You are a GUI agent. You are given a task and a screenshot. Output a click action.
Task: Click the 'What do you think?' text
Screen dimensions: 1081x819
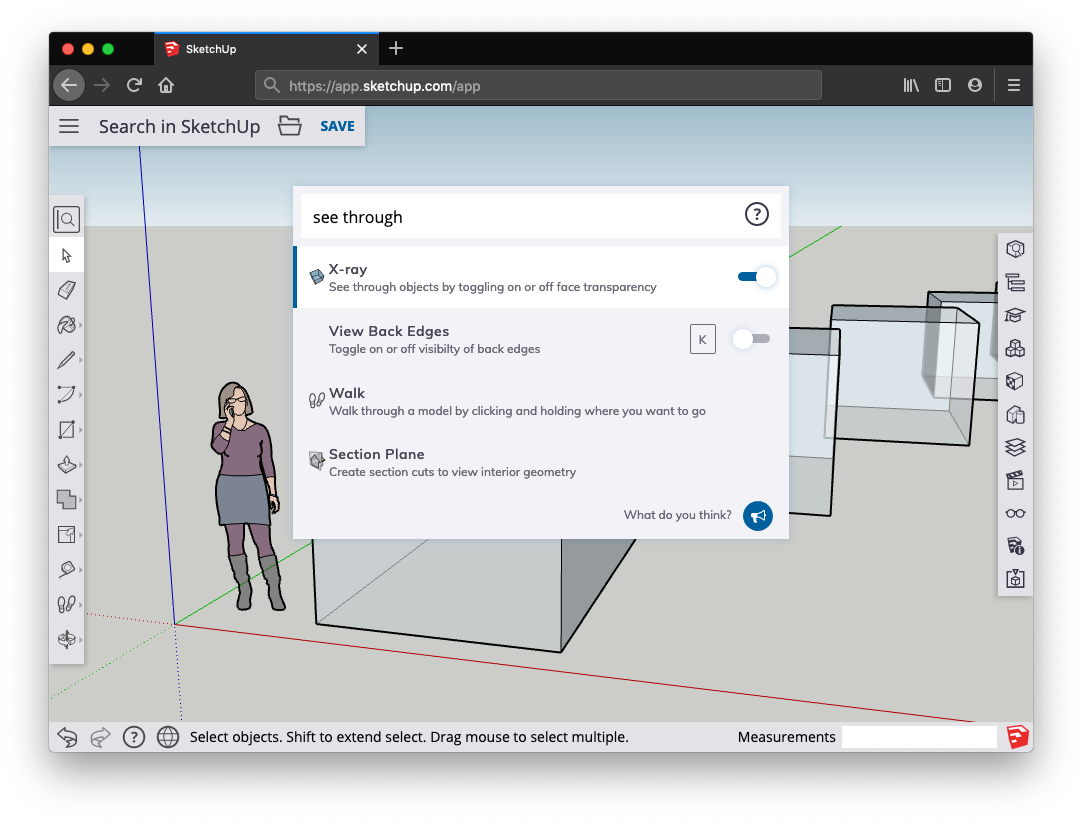[678, 515]
